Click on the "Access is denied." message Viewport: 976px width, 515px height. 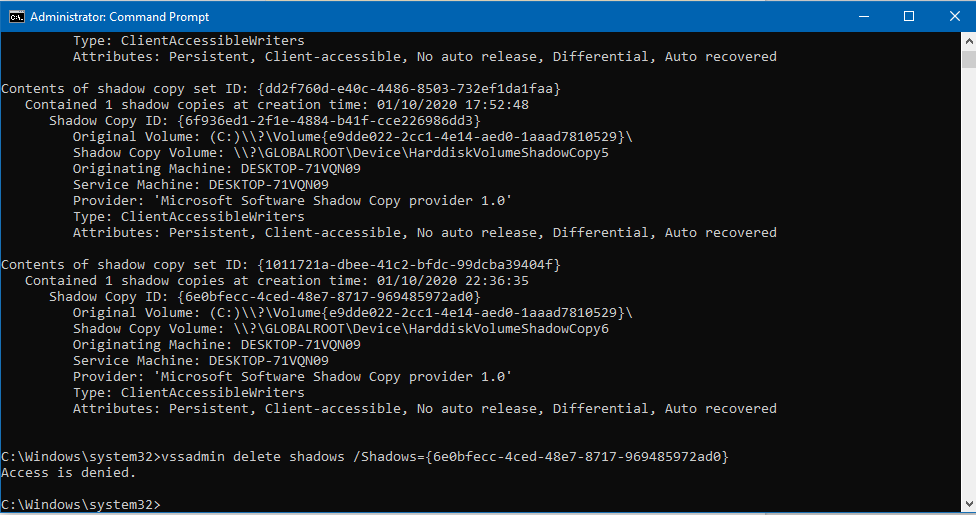pos(68,473)
